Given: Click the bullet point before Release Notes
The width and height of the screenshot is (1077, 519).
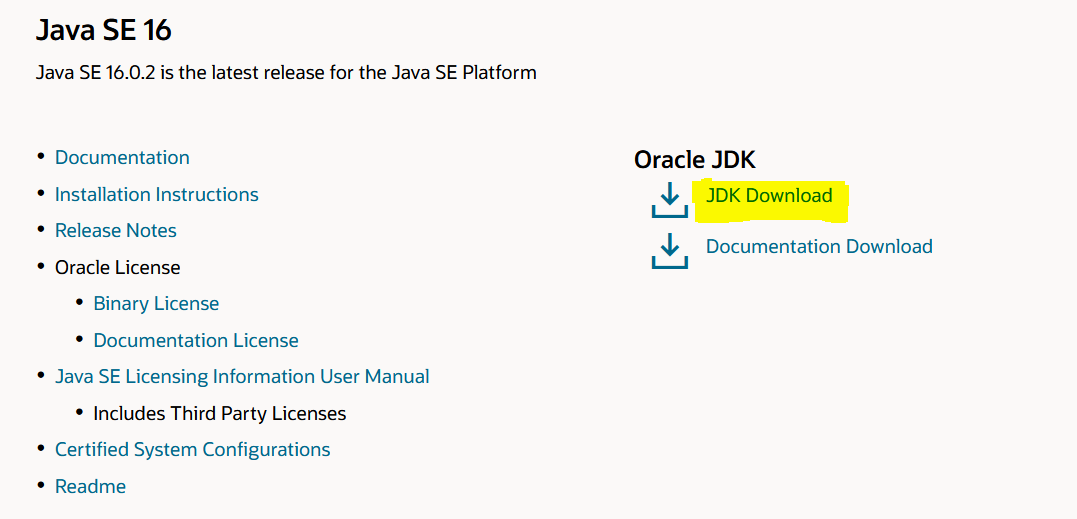Looking at the screenshot, I should point(41,230).
